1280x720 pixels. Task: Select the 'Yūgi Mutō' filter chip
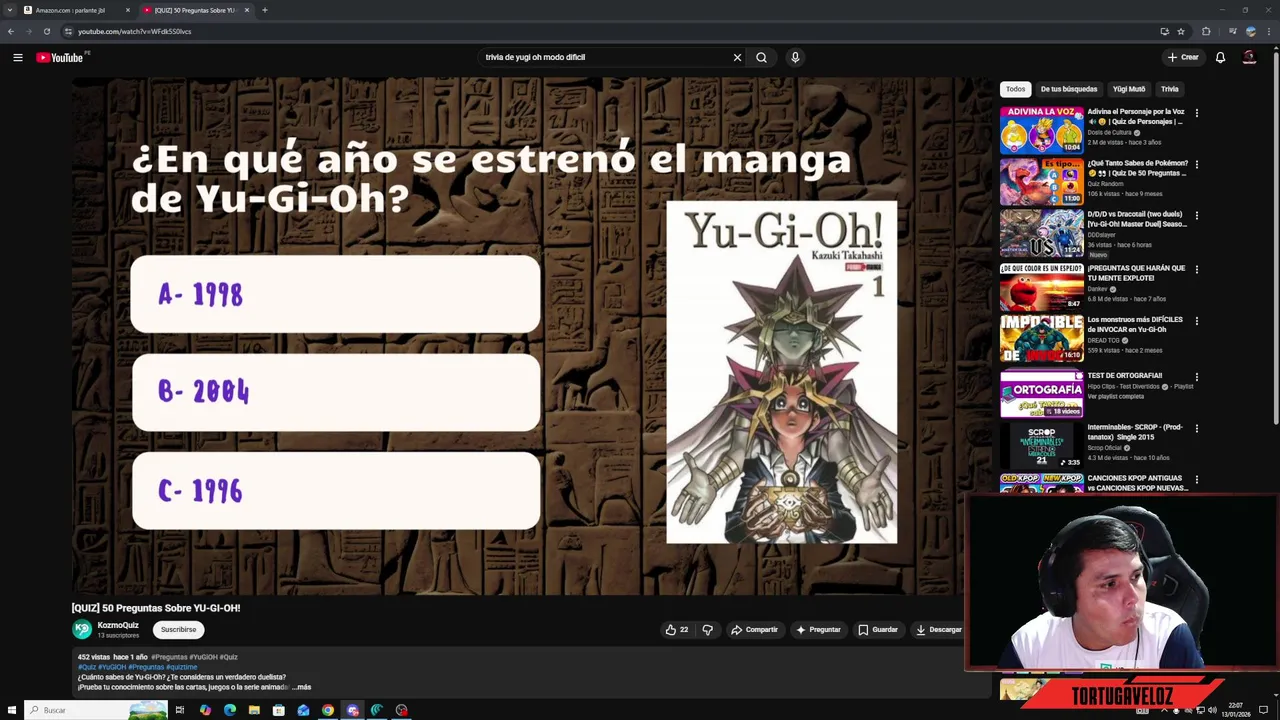click(1129, 89)
